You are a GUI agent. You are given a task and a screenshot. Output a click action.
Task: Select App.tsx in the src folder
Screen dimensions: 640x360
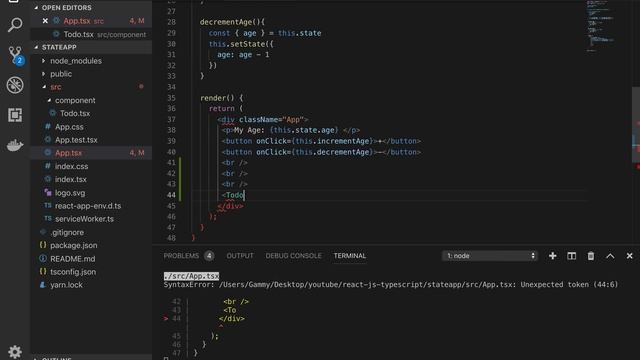coord(91,153)
